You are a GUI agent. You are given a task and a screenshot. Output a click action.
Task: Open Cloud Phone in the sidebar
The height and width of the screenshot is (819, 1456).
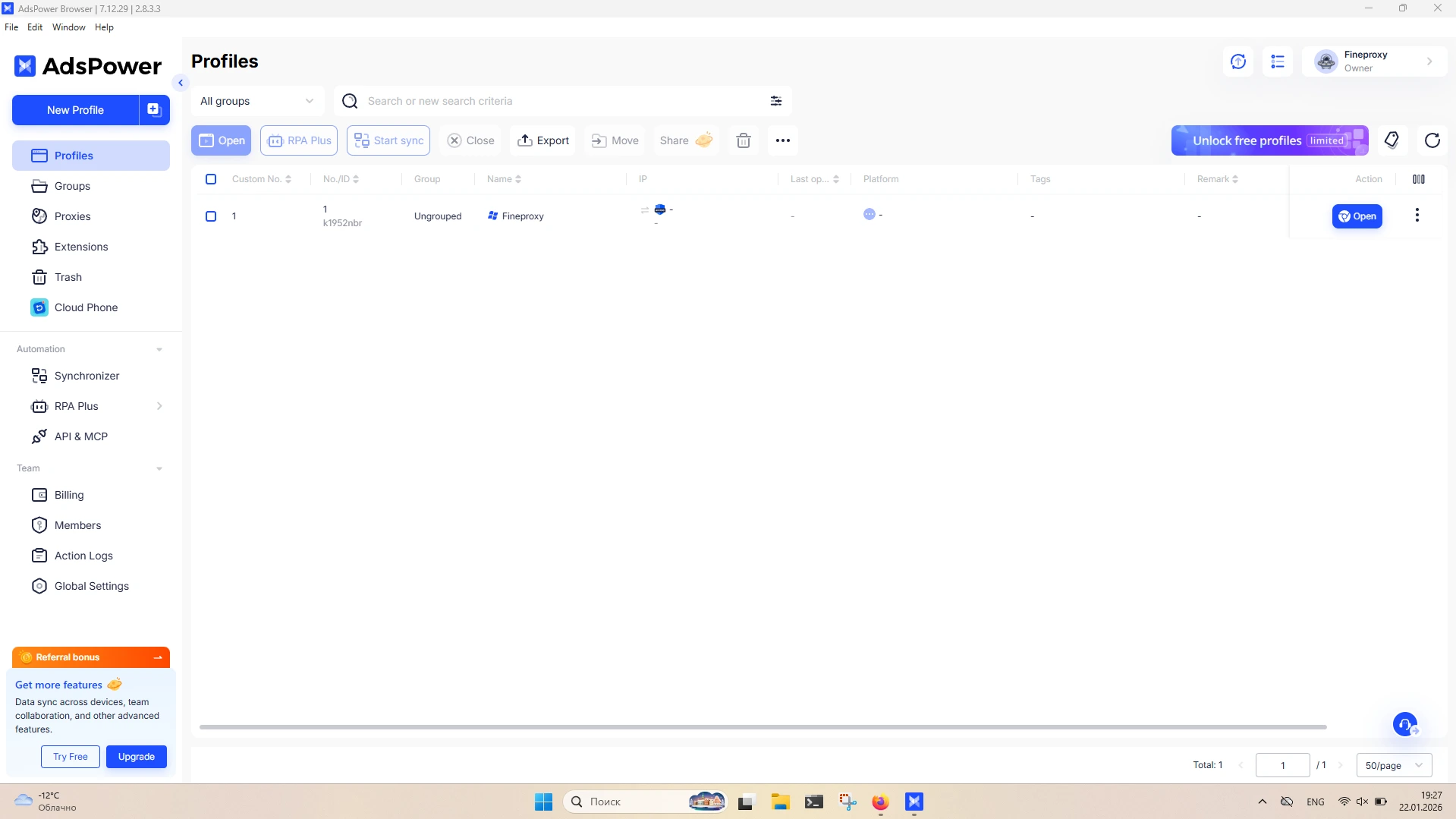click(x=91, y=307)
